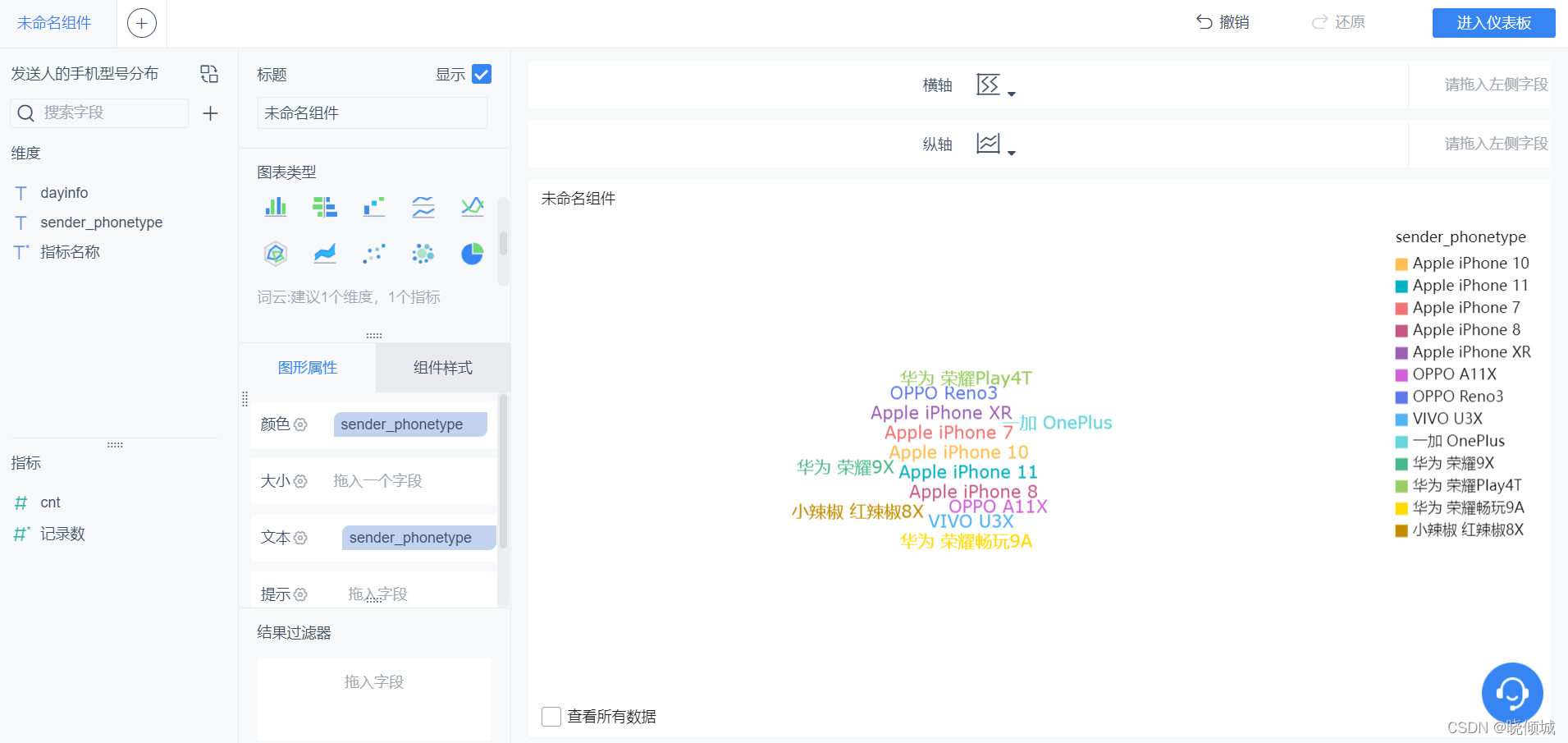
Task: Click the sender_phonetype pill in 文本 row
Action: 418,538
